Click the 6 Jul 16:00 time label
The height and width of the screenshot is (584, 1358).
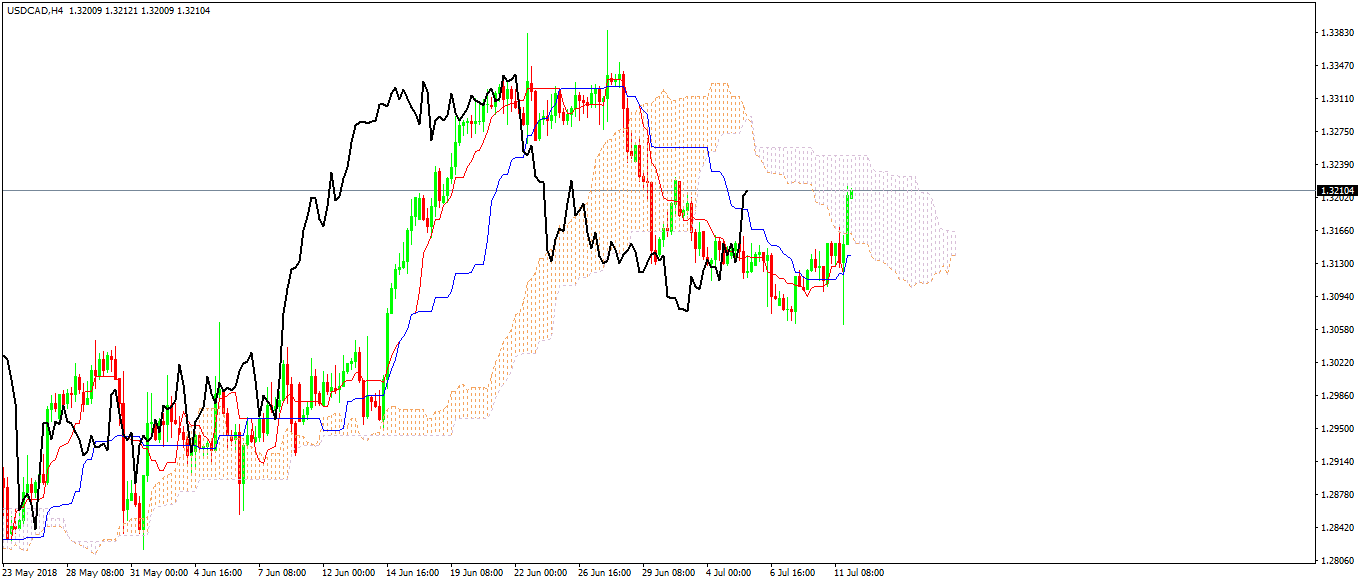(x=793, y=574)
